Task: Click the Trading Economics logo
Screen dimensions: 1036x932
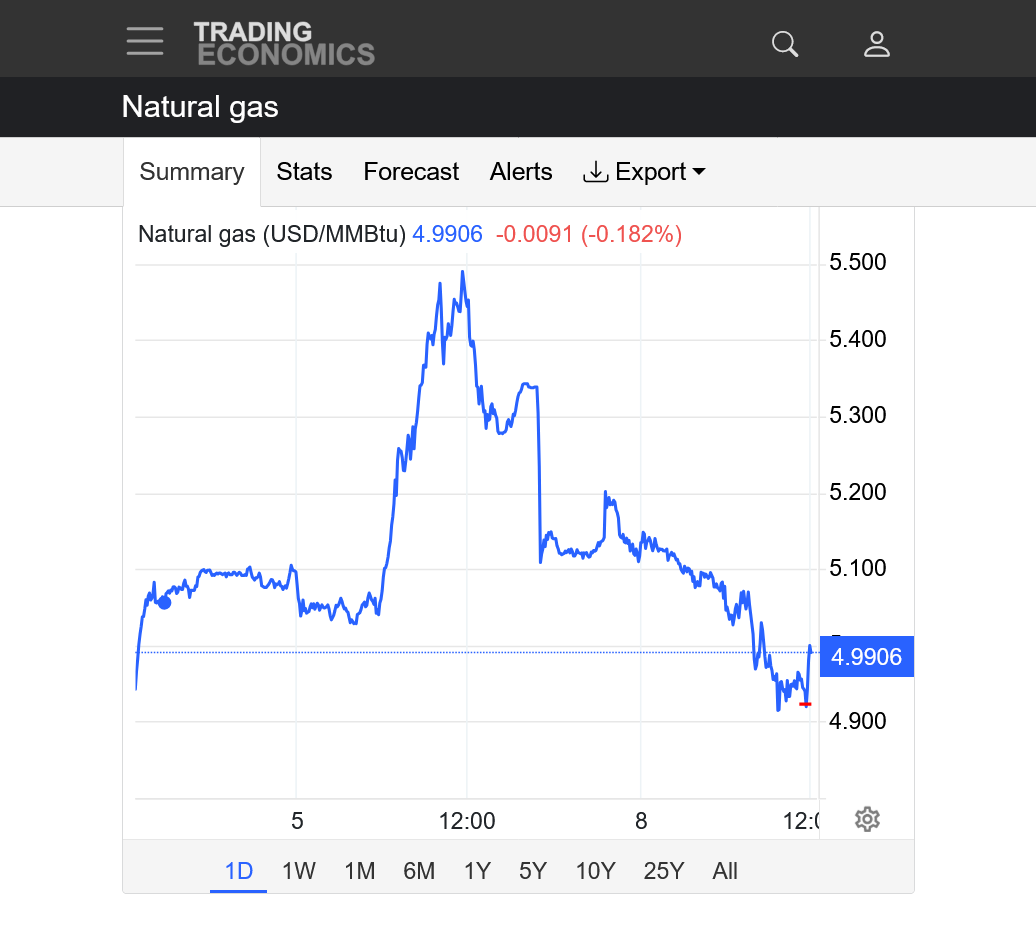Action: point(284,44)
